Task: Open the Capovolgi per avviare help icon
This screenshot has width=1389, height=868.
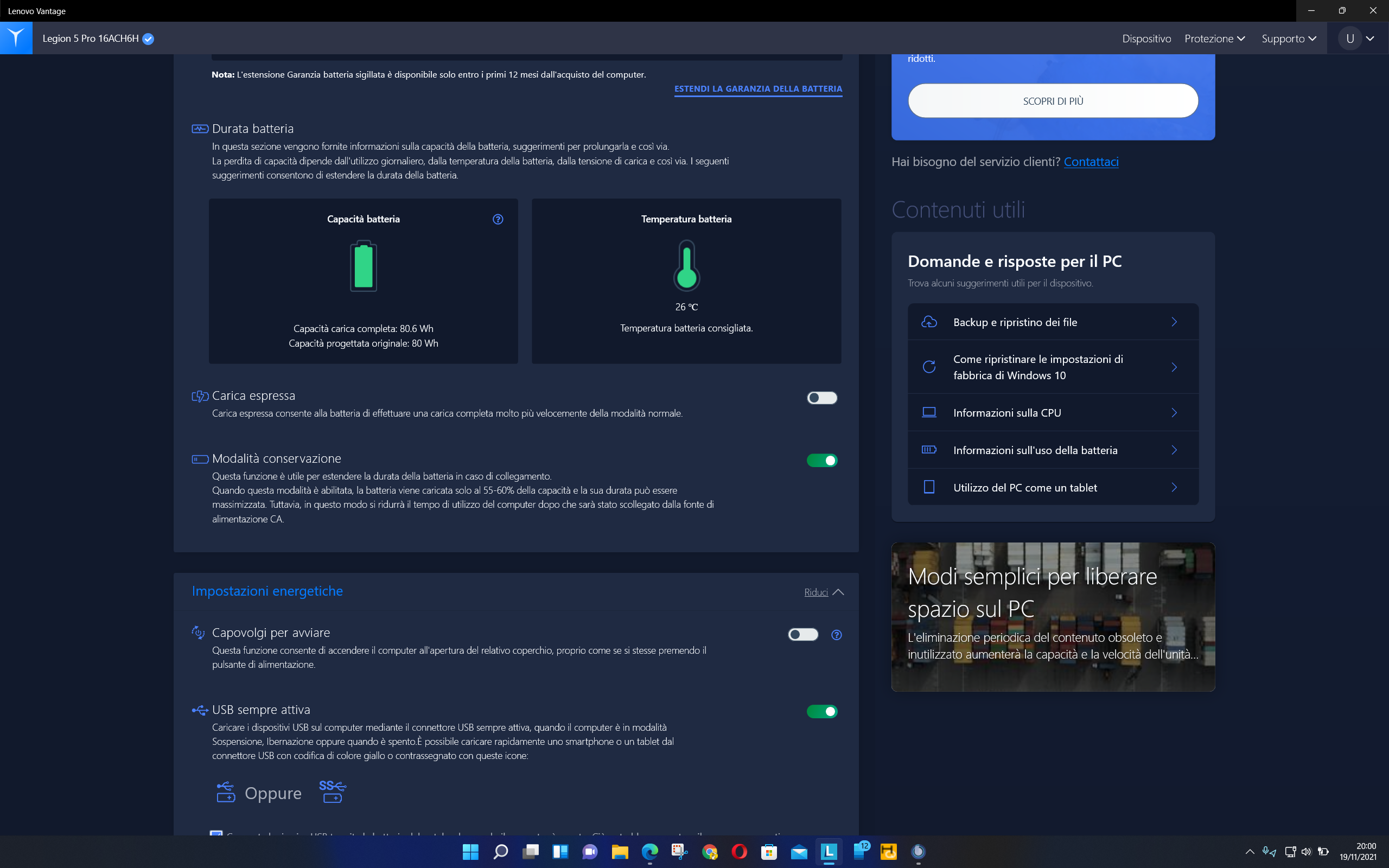Action: (836, 634)
